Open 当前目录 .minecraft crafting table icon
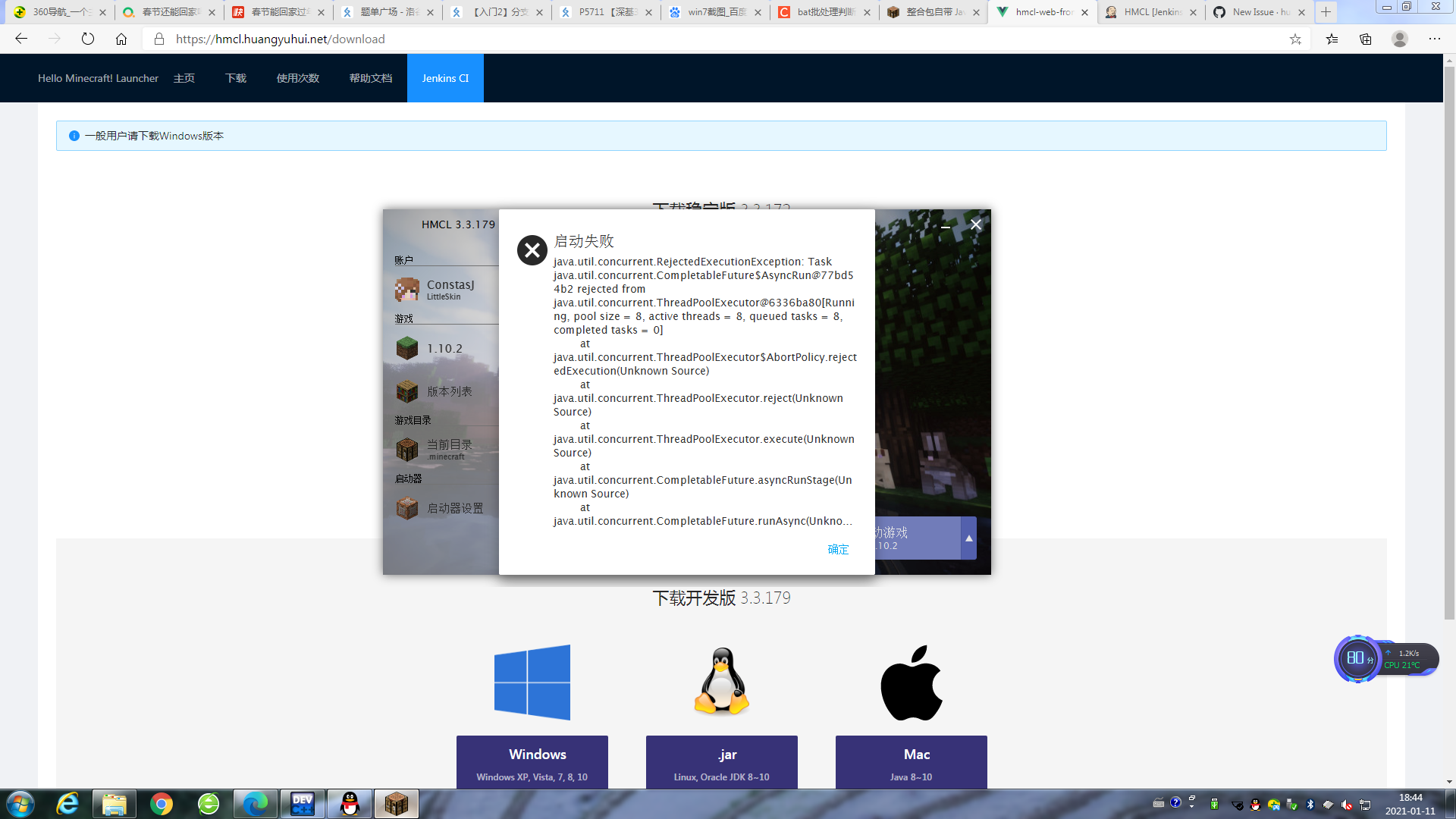 pos(407,449)
